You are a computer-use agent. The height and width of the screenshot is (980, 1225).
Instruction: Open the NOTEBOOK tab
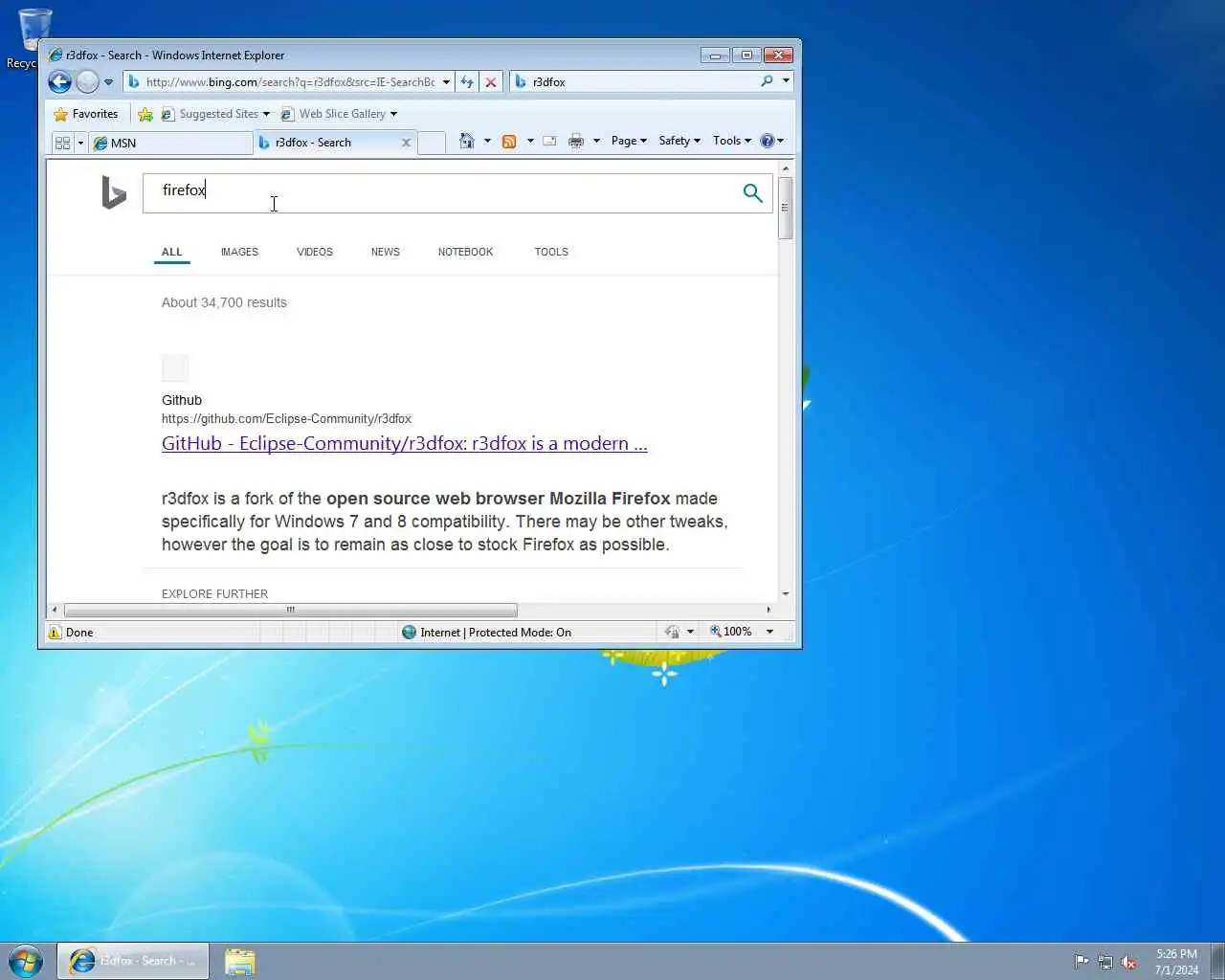point(465,252)
